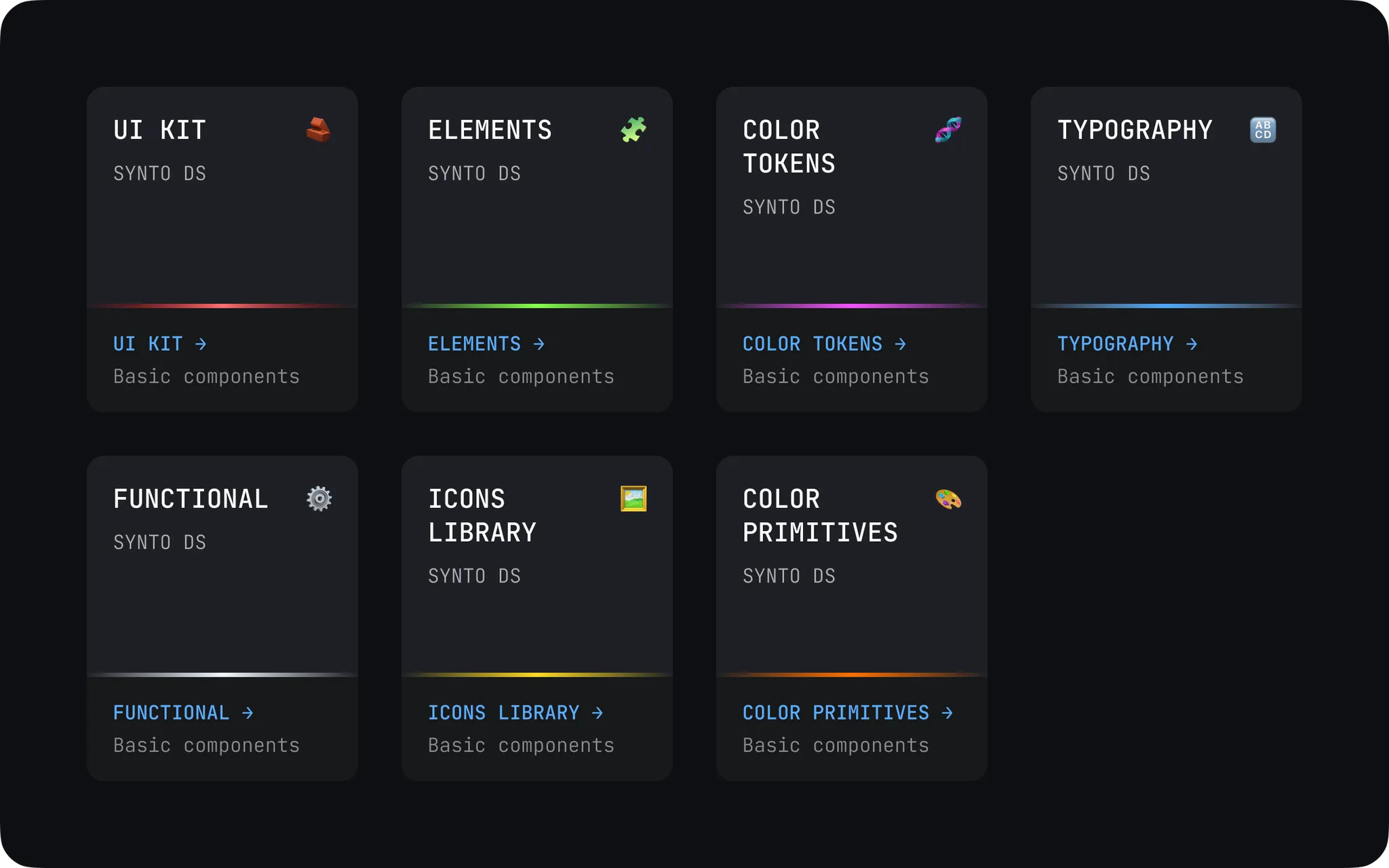The width and height of the screenshot is (1389, 868).
Task: Click the arrow next to ICONS LIBRARY link
Action: [598, 713]
